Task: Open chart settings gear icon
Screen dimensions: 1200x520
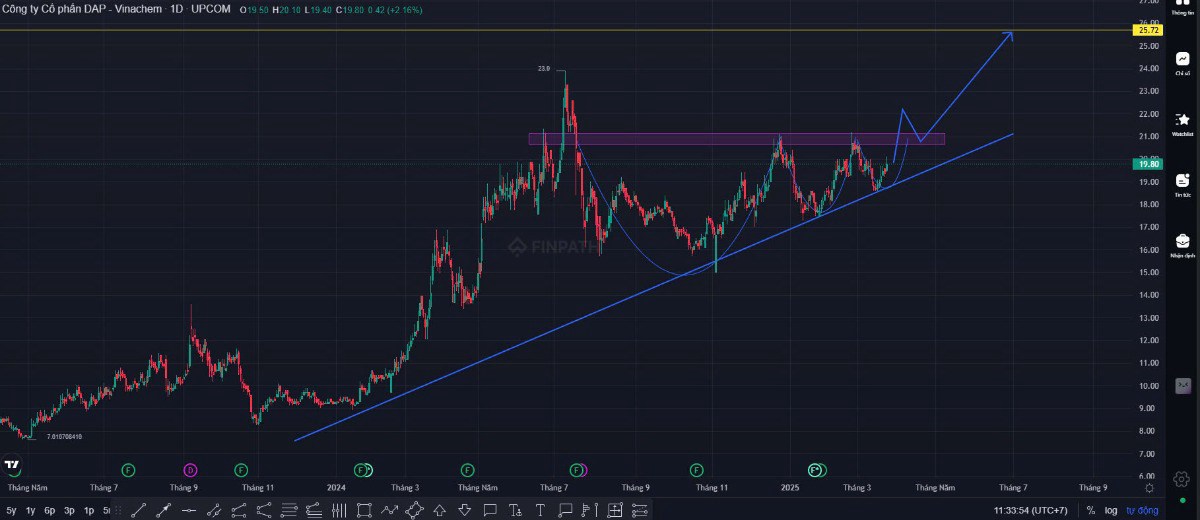Action: [1150, 488]
